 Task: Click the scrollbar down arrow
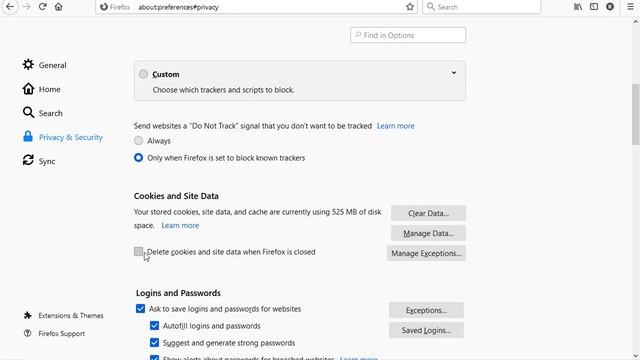coord(636,356)
